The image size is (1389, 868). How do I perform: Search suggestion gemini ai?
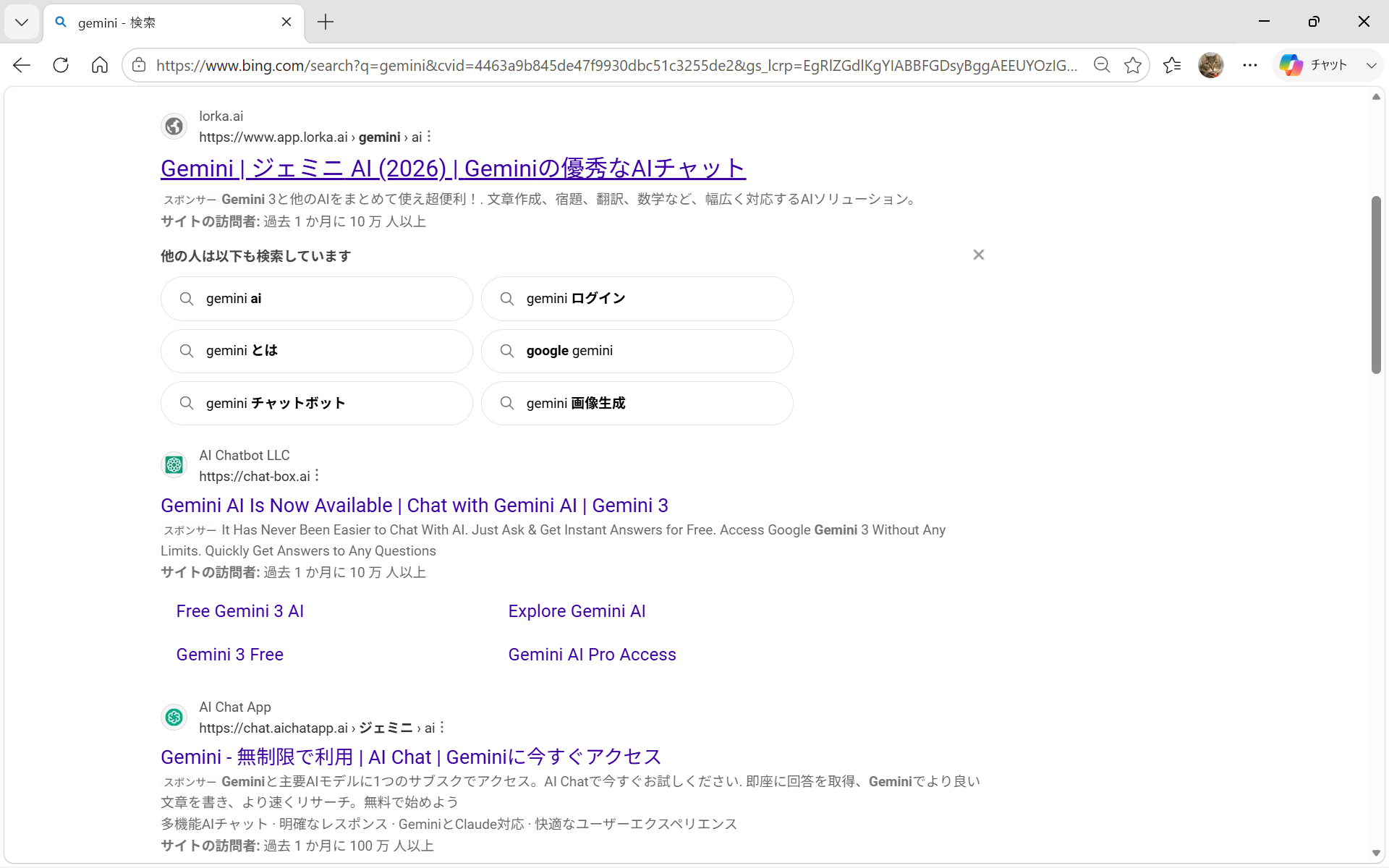[x=317, y=299]
